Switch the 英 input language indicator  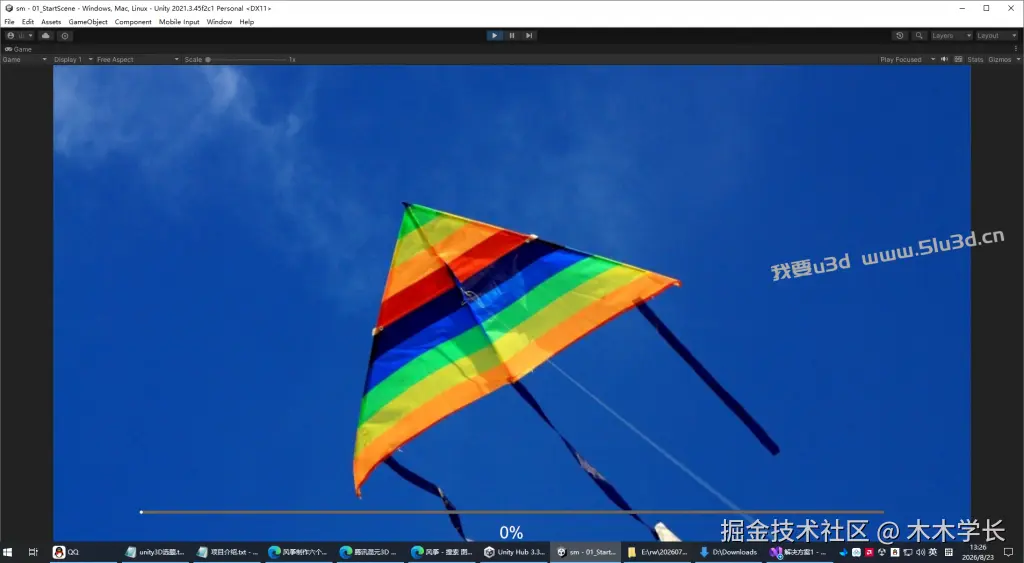(x=933, y=552)
